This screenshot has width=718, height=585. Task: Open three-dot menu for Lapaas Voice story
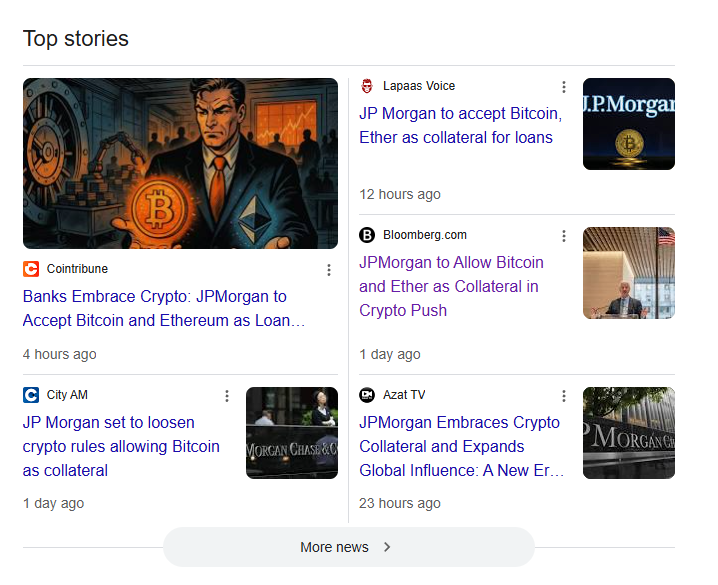[x=564, y=87]
